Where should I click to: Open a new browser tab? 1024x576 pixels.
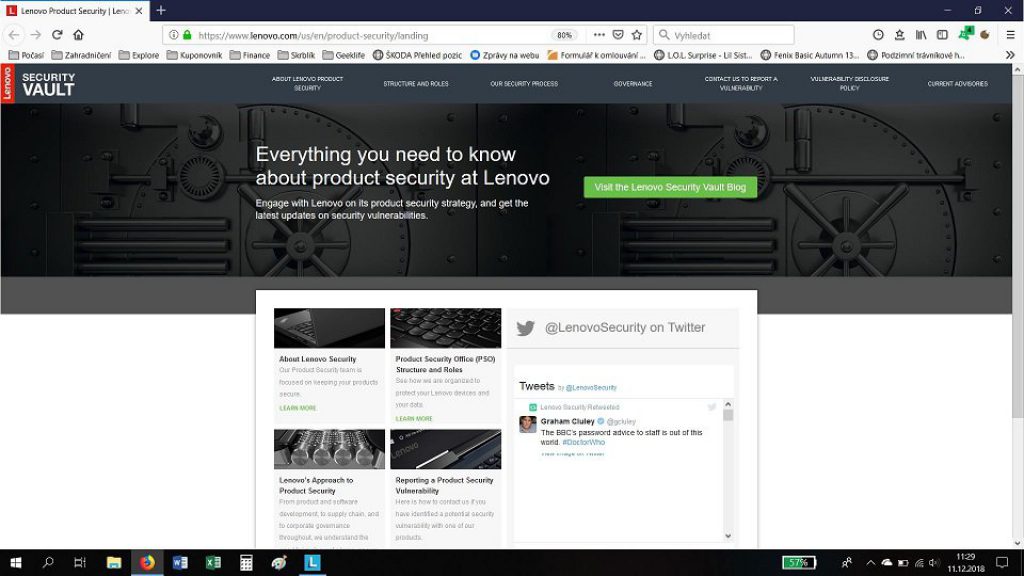161,10
